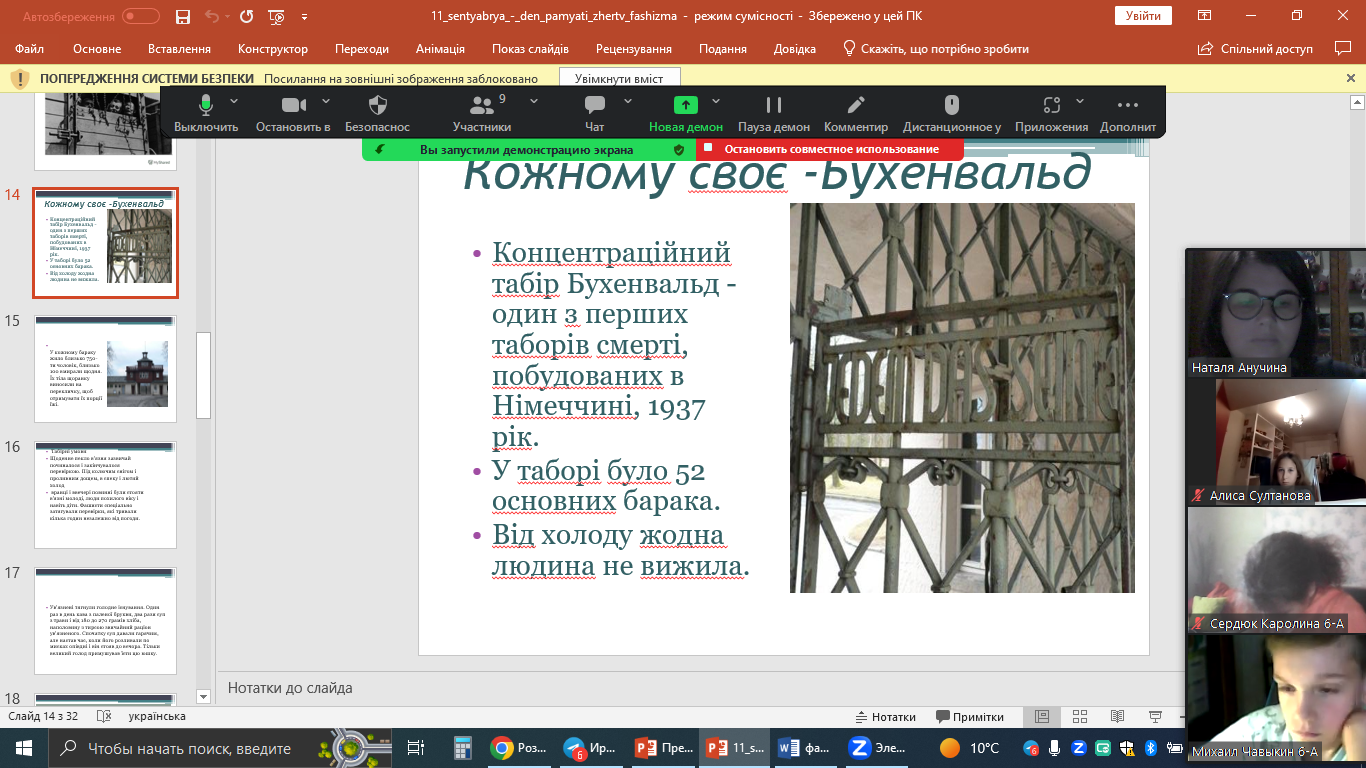The image size is (1366, 768).
Task: Click Увімкнути вміст in security warning
Action: (x=619, y=78)
